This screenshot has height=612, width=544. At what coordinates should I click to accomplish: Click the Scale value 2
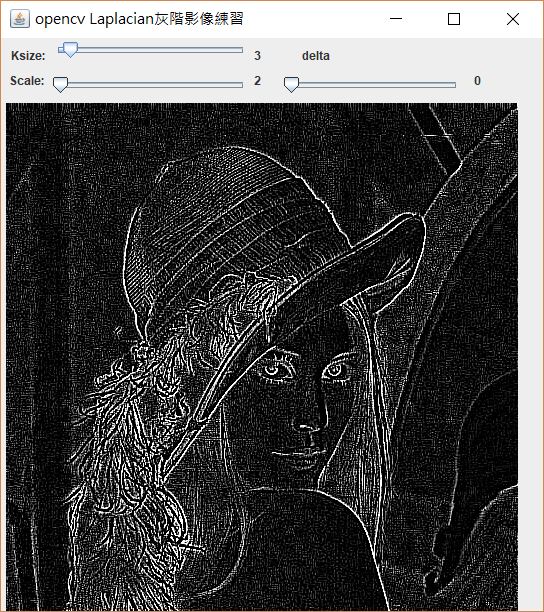[x=257, y=81]
